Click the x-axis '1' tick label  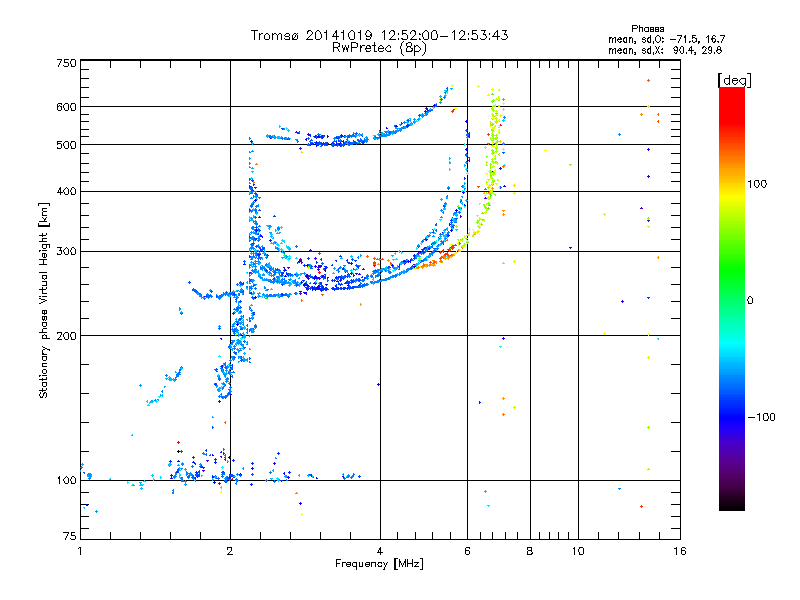[x=80, y=551]
